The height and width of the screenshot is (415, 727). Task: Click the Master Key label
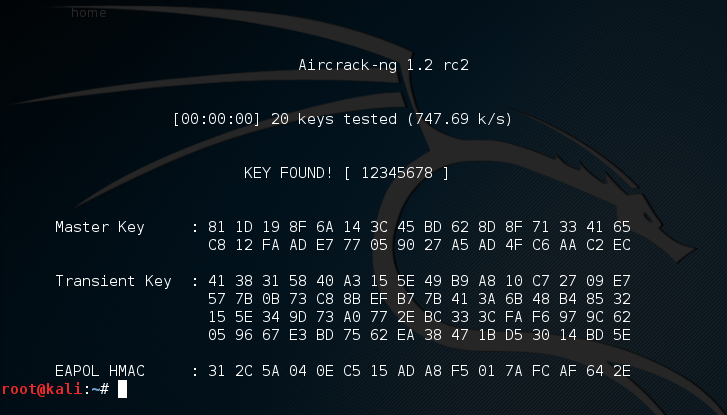pyautogui.click(x=100, y=227)
